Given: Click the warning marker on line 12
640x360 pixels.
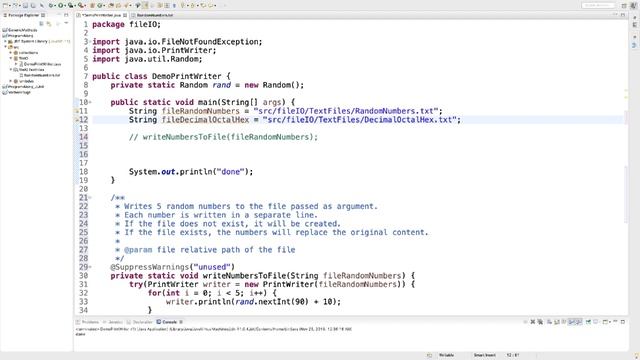Looking at the screenshot, I should point(76,120).
